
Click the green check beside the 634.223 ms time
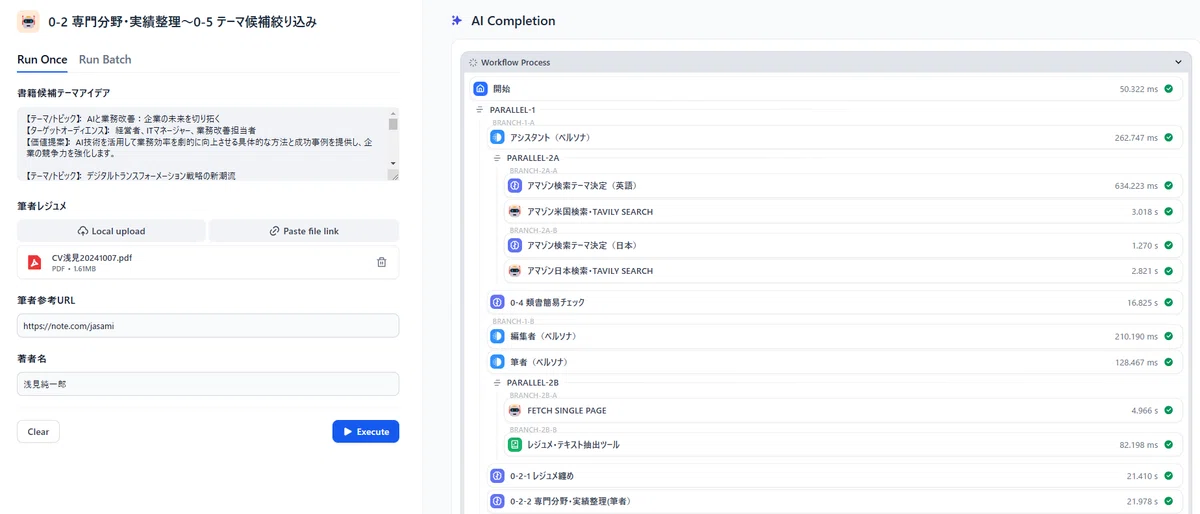point(1168,185)
